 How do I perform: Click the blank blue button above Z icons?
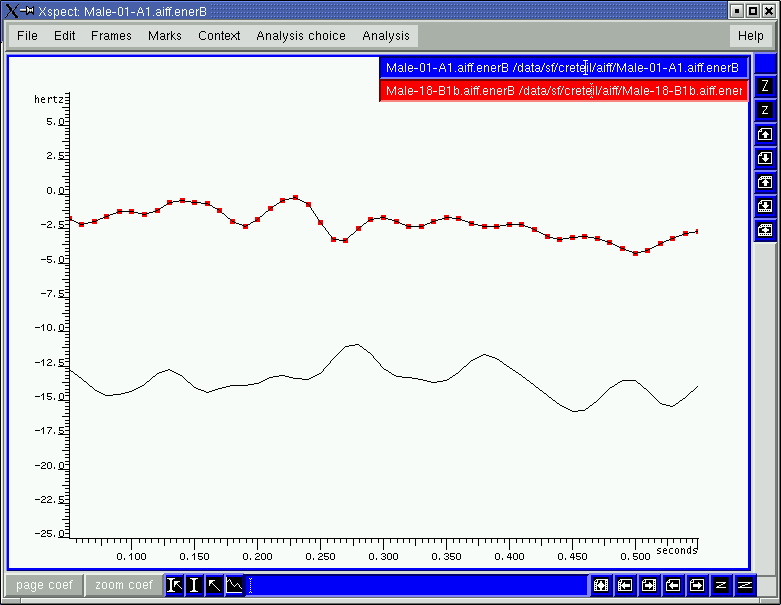765,64
